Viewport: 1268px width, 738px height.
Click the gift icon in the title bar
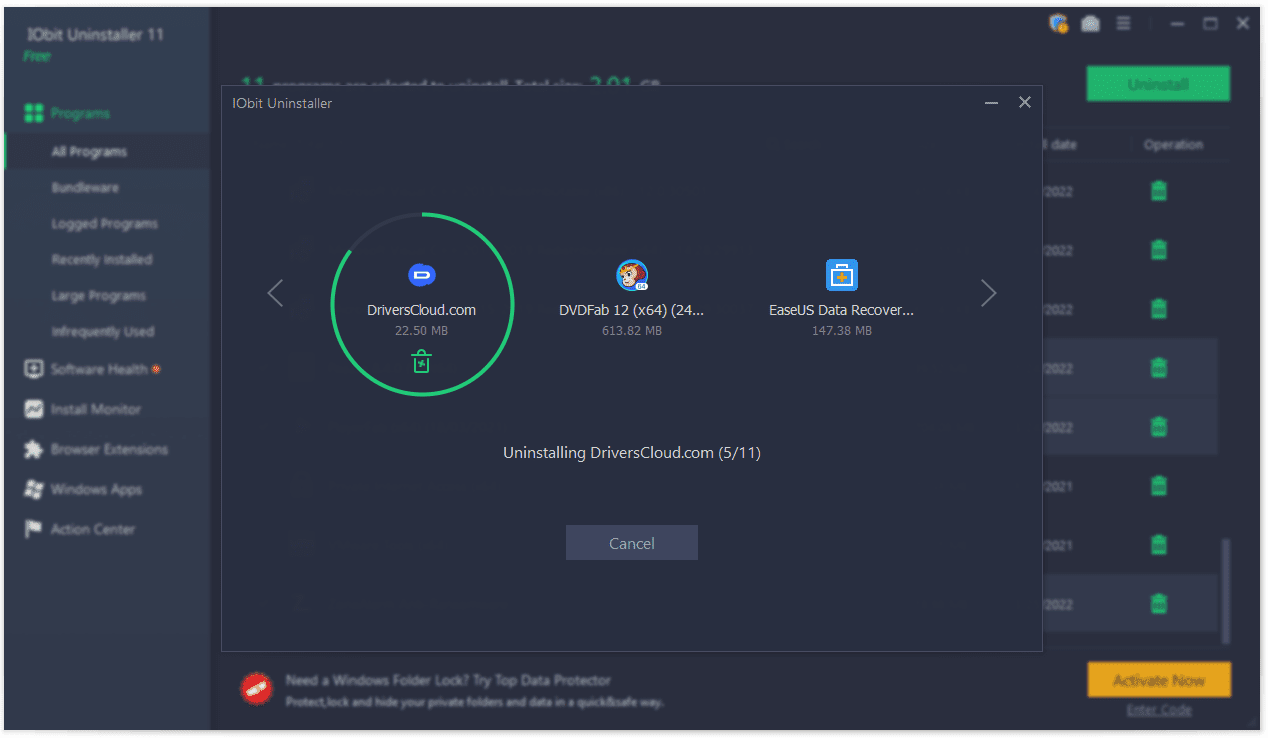click(x=1058, y=22)
